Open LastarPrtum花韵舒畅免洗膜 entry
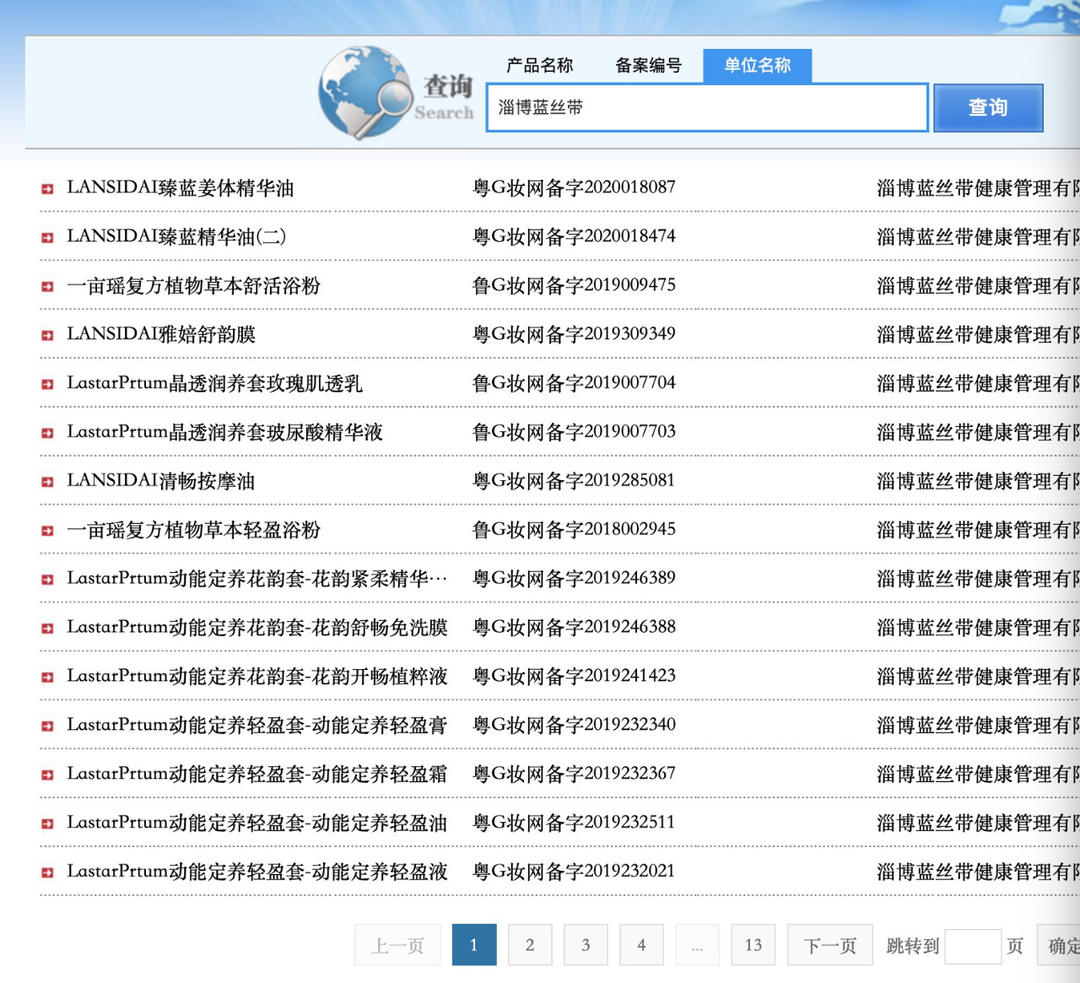 (257, 628)
